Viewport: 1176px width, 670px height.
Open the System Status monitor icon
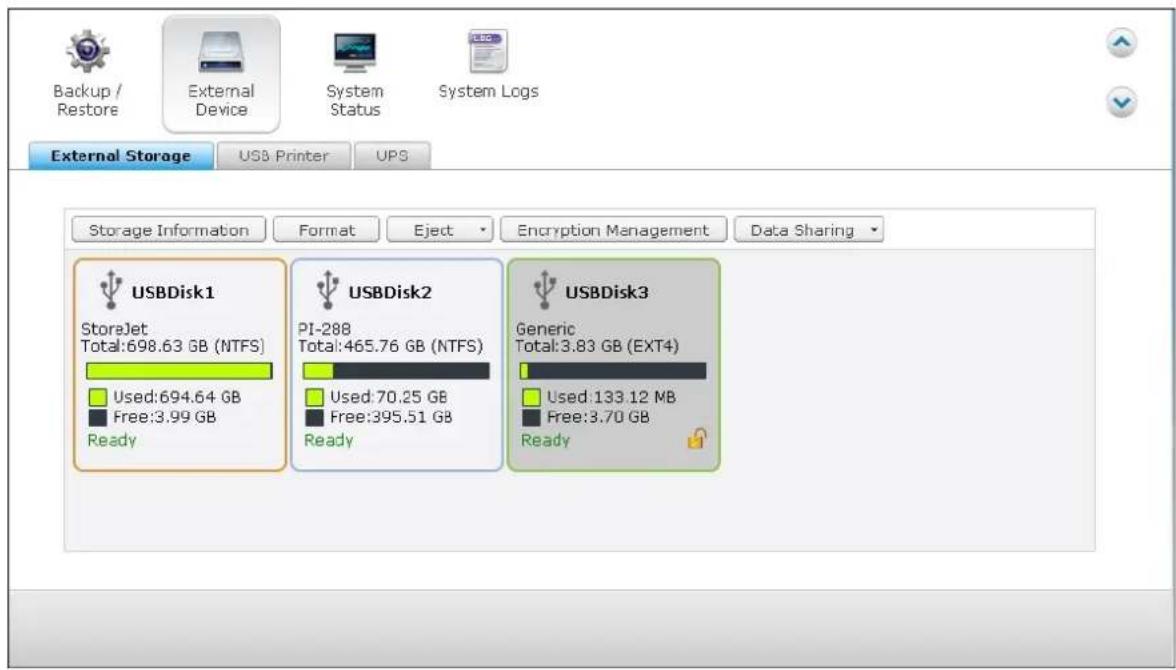355,53
